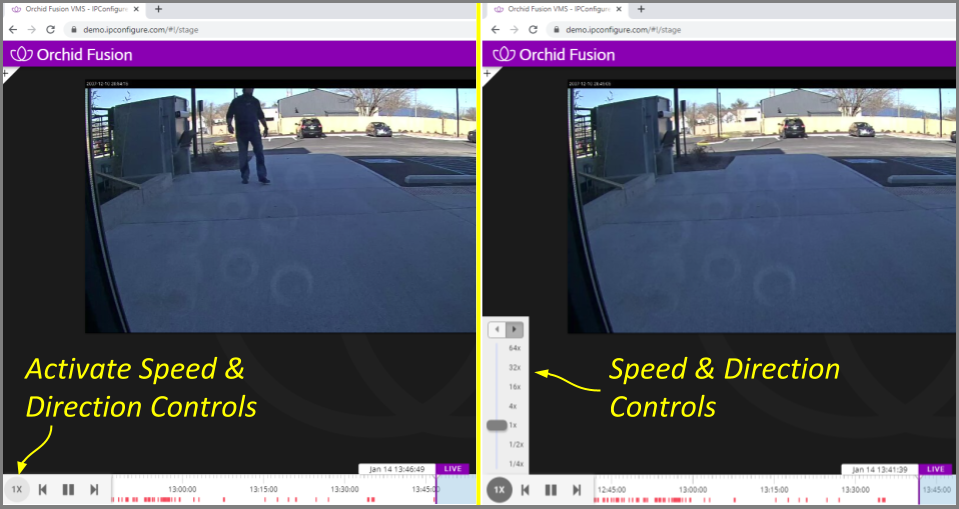The height and width of the screenshot is (509, 959).
Task: Click the left camera video with walking man
Action: pos(280,206)
